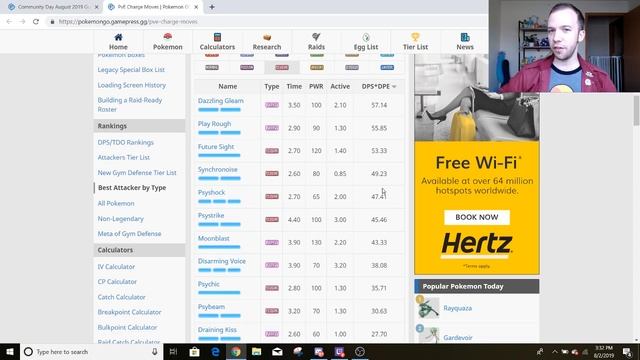Open the Moonblast move link
This screenshot has width=640, height=360.
pos(213,238)
